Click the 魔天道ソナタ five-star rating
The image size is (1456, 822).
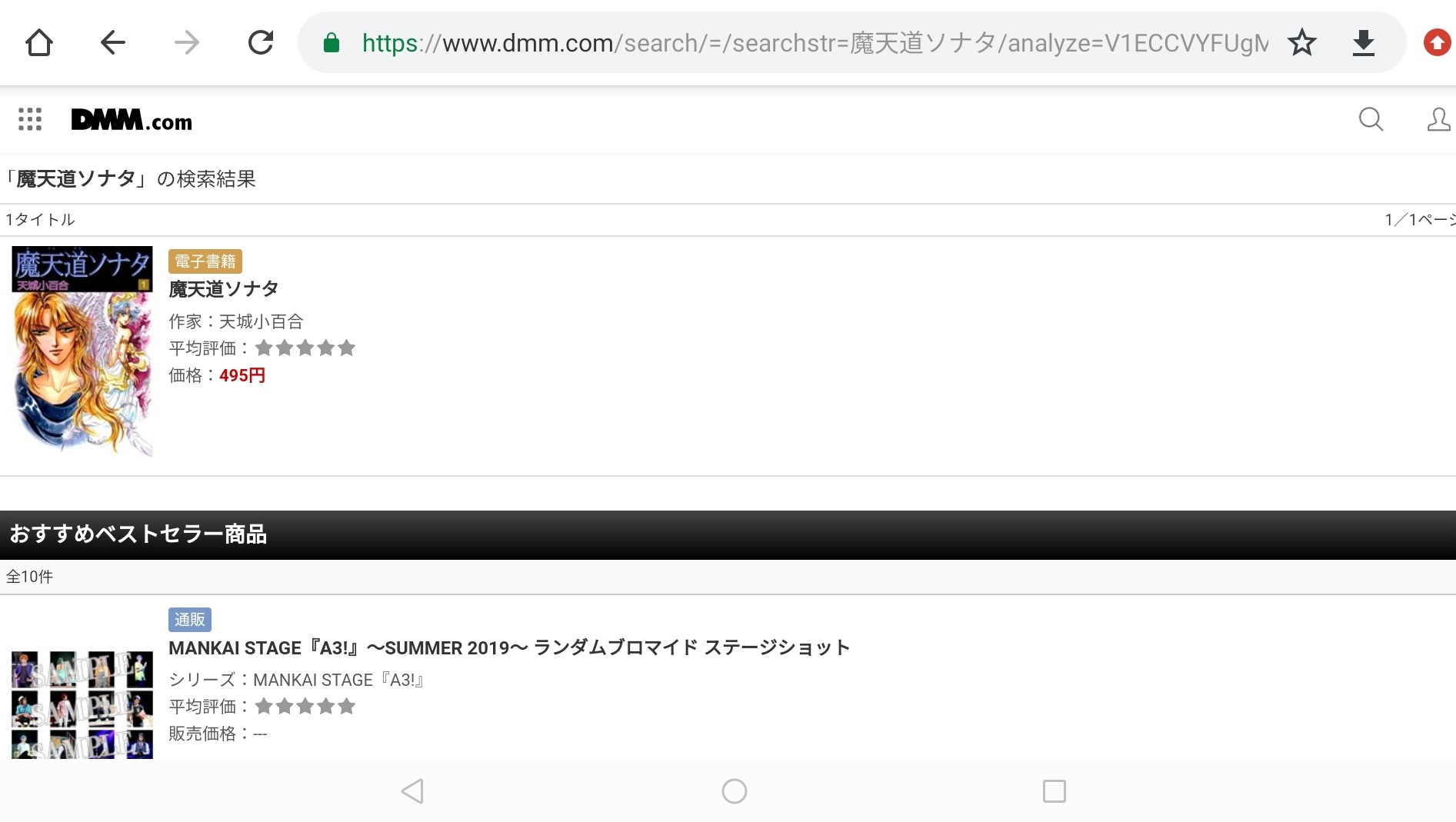(305, 348)
